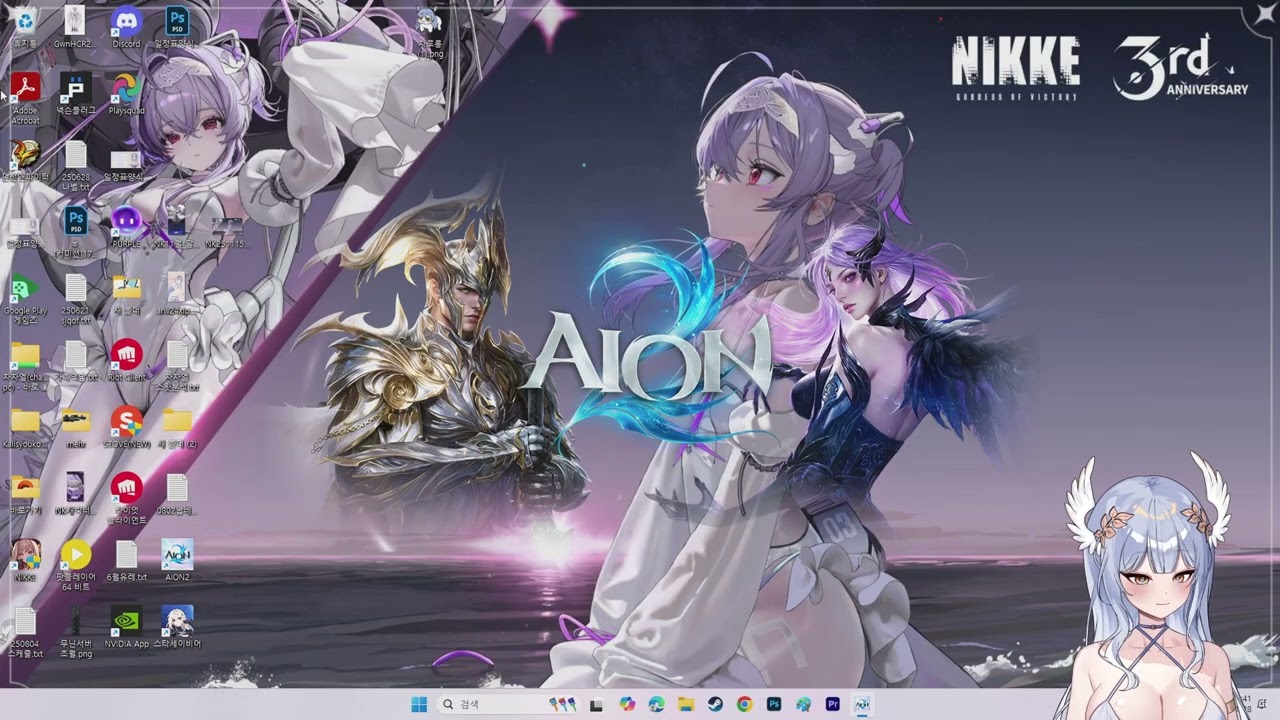Open Microsoft Edge from the taskbar
This screenshot has height=720, width=1280.
[x=656, y=704]
